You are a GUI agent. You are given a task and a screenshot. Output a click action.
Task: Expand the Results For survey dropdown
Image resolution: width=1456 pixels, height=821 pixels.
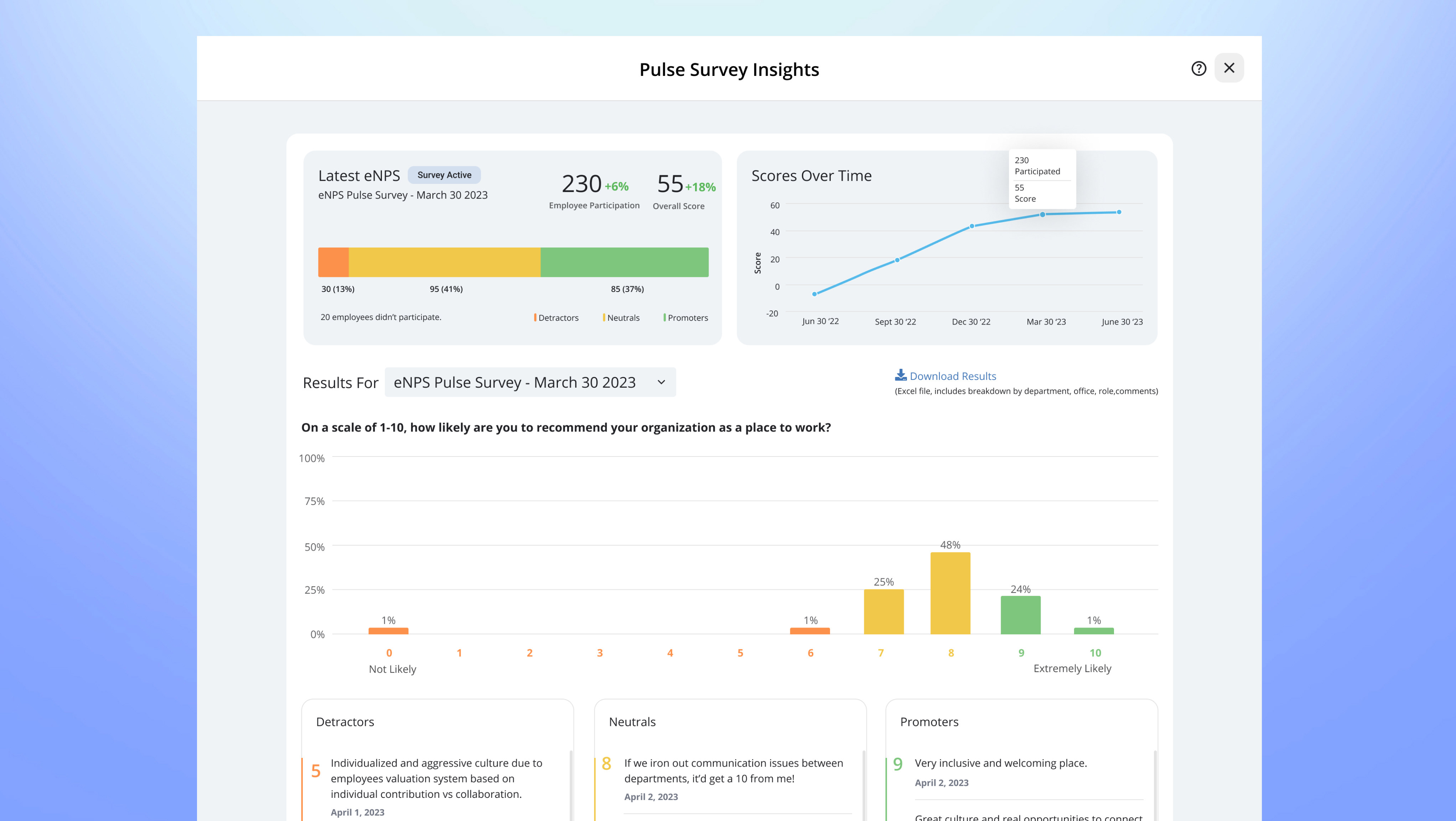tap(530, 382)
